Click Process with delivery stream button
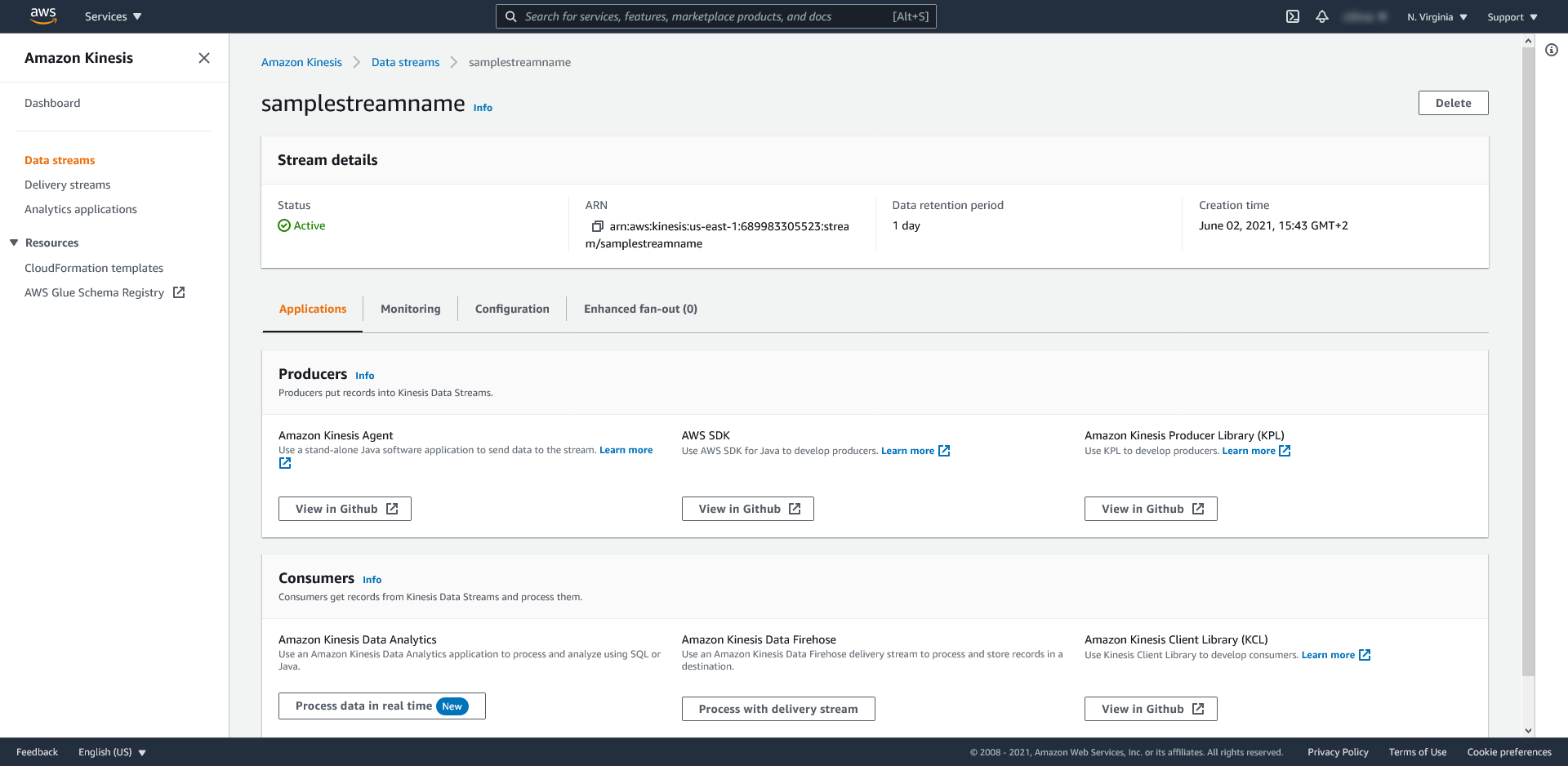 [778, 709]
